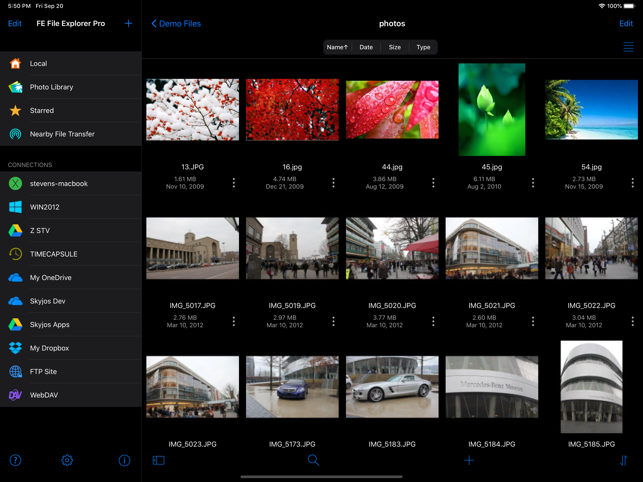Open more options for 13.JPG
643x482 pixels.
point(234,183)
